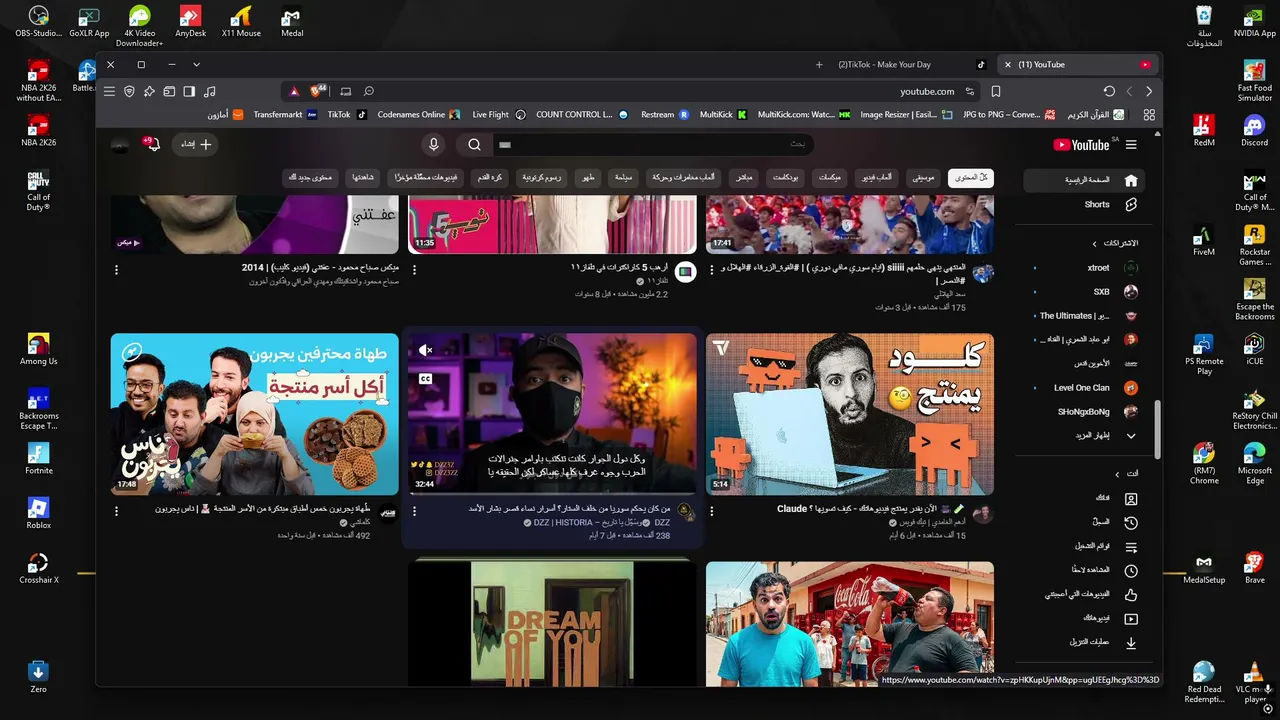This screenshot has width=1280, height=720.
Task: Open the 17:48 cooking video thumbnail
Action: pyautogui.click(x=254, y=414)
